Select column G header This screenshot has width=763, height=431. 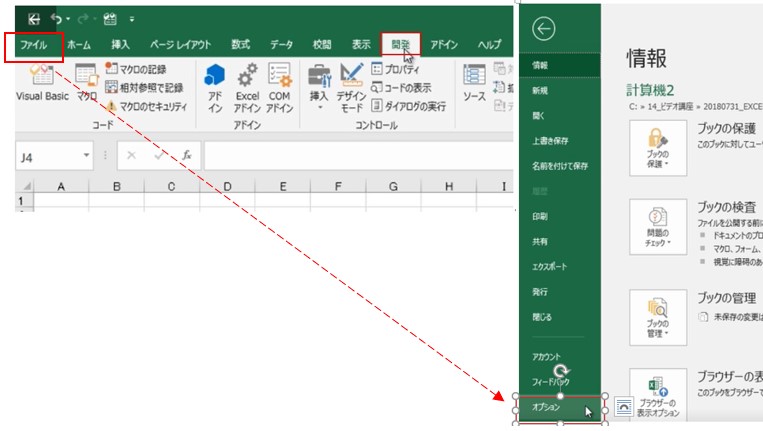point(393,186)
